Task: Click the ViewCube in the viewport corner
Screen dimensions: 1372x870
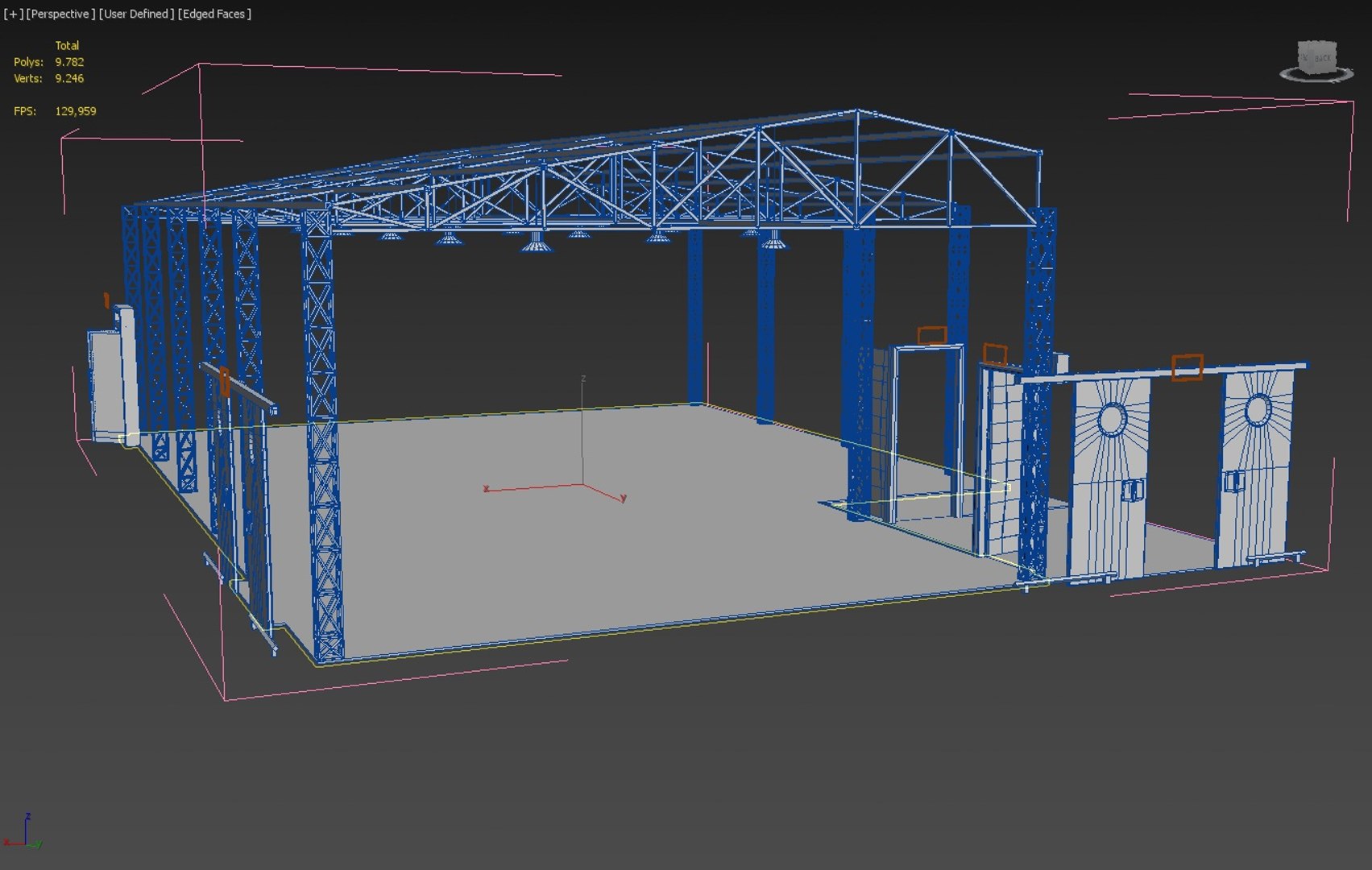Action: [x=1318, y=58]
